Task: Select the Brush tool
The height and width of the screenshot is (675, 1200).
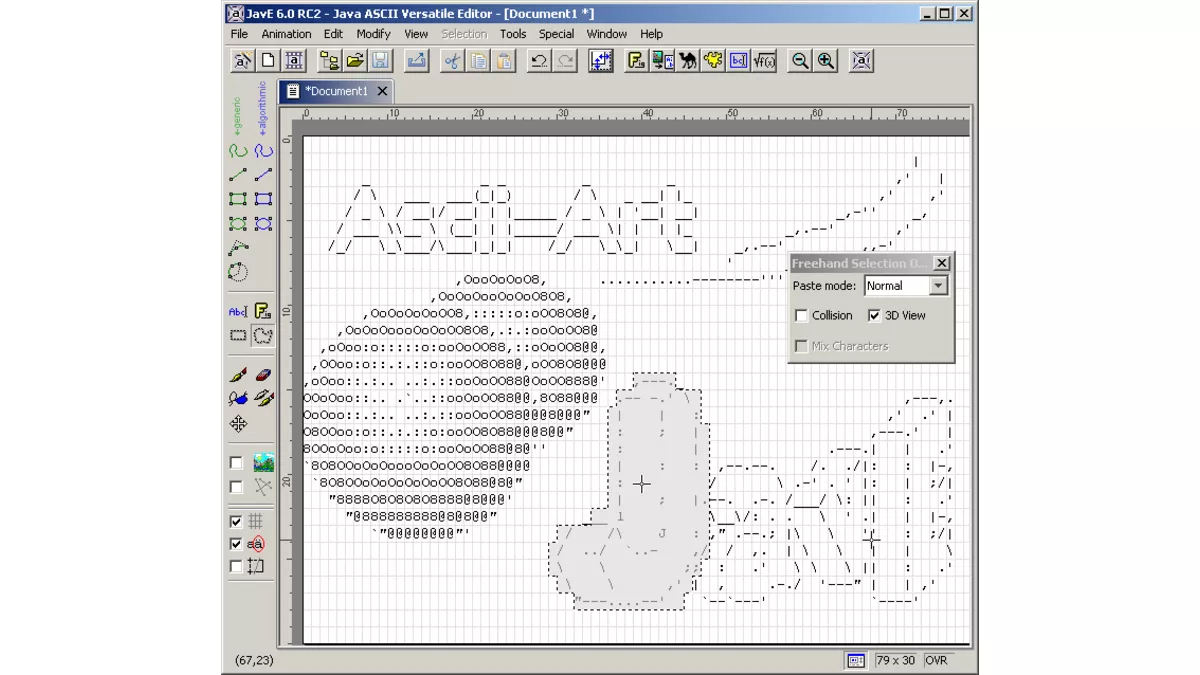Action: pyautogui.click(x=238, y=373)
